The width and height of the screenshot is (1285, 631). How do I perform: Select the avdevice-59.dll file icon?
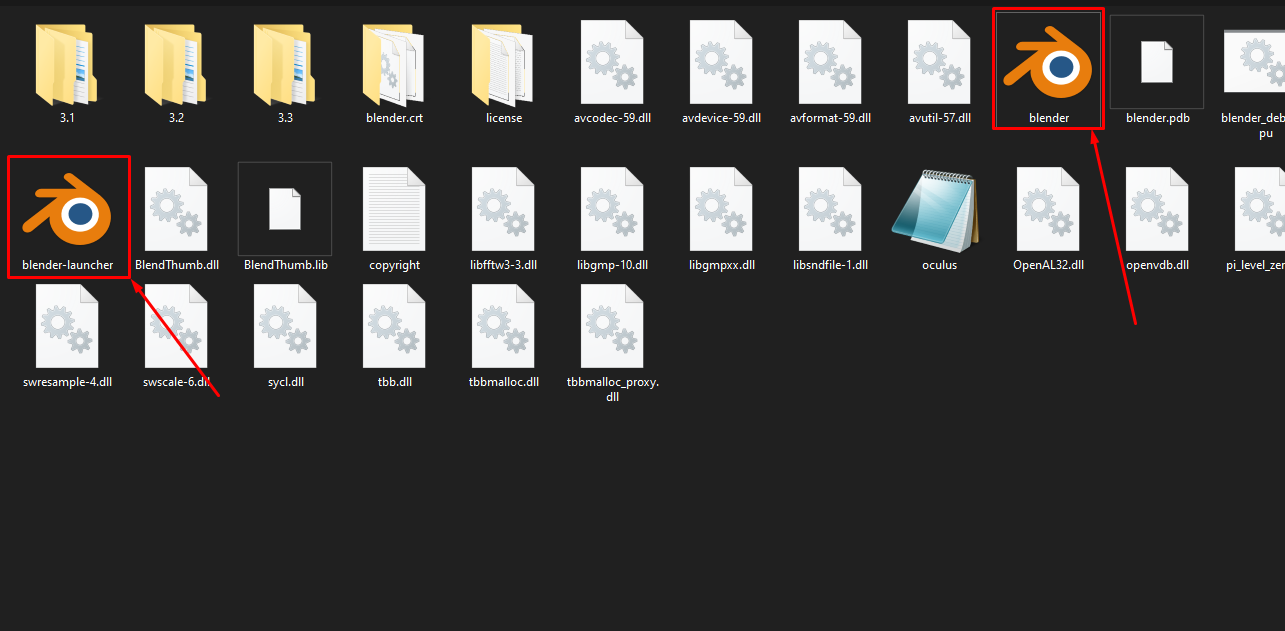pos(721,63)
